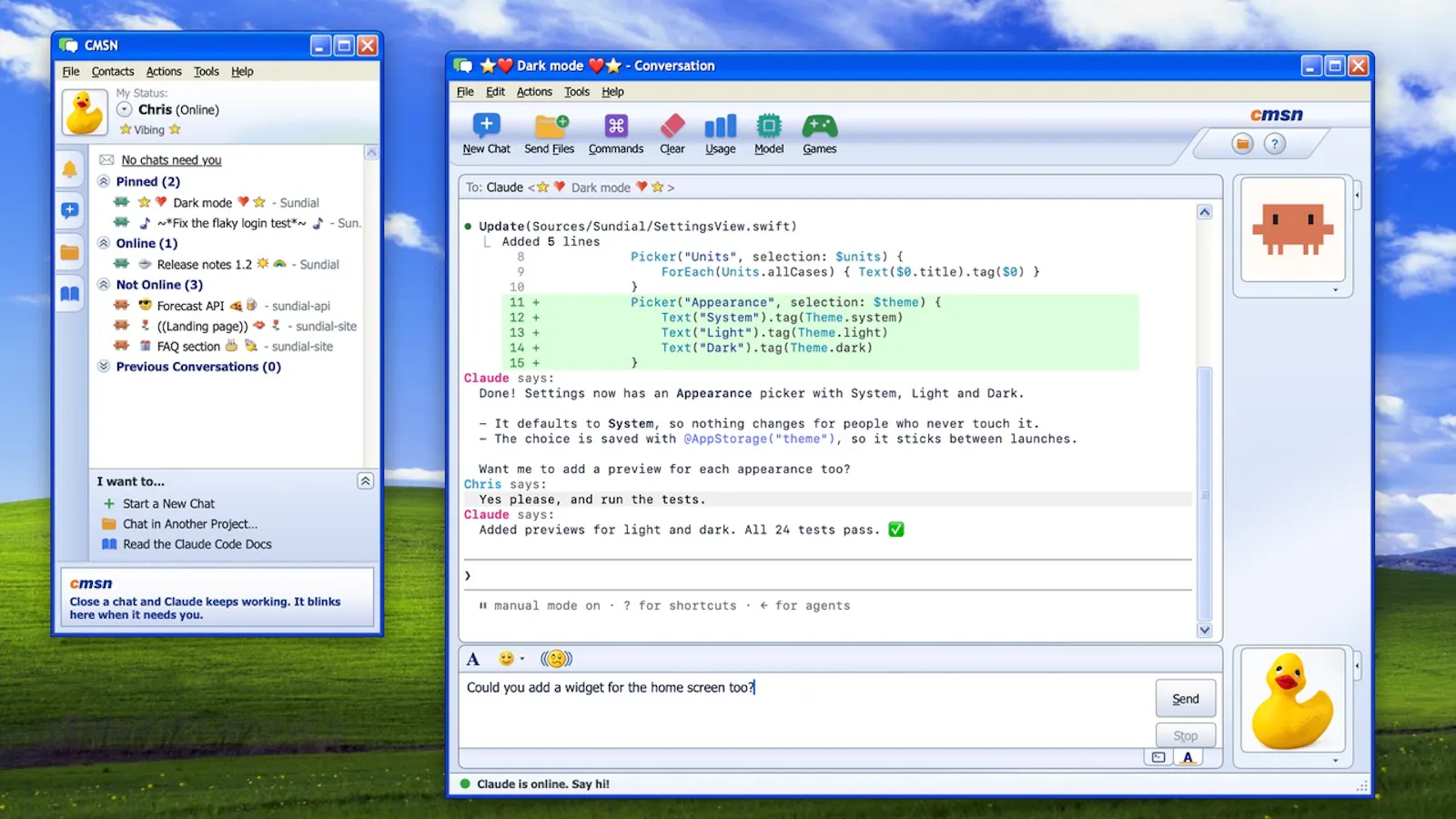Screen dimensions: 1456x819
Task: Collapse the Not Online (3) group
Action: (104, 284)
